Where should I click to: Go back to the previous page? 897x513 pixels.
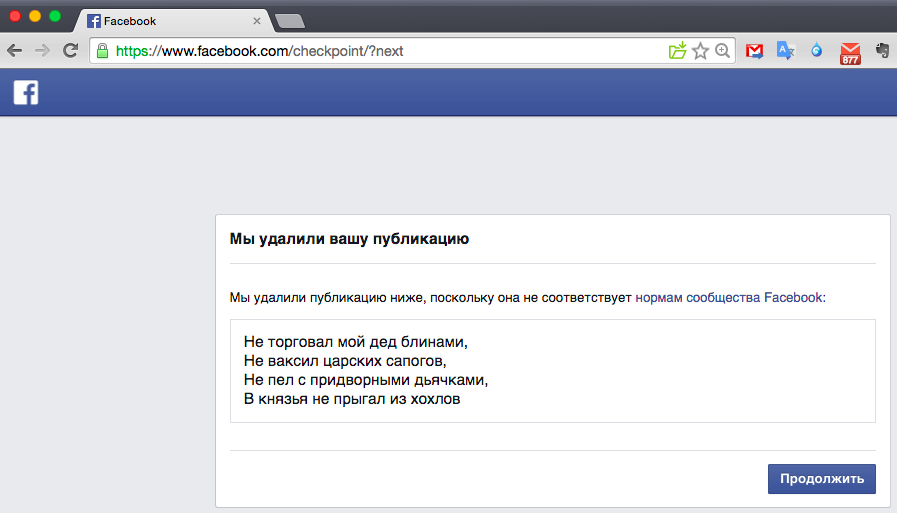tap(16, 50)
